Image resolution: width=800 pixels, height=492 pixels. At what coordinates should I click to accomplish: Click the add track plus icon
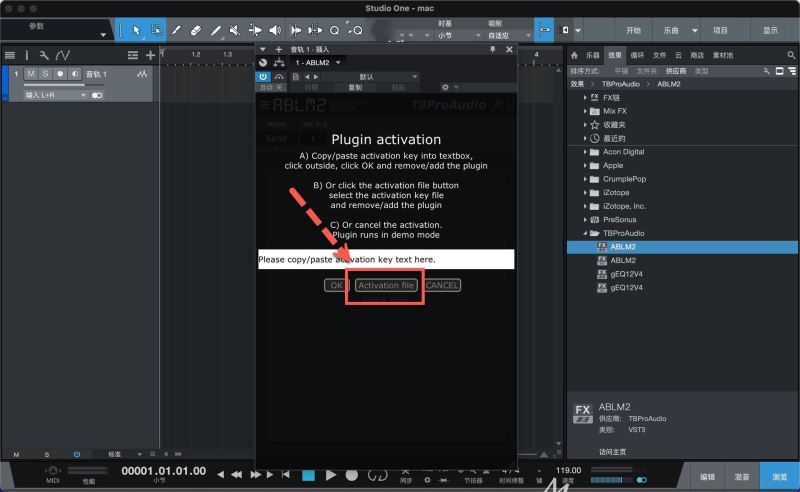150,55
